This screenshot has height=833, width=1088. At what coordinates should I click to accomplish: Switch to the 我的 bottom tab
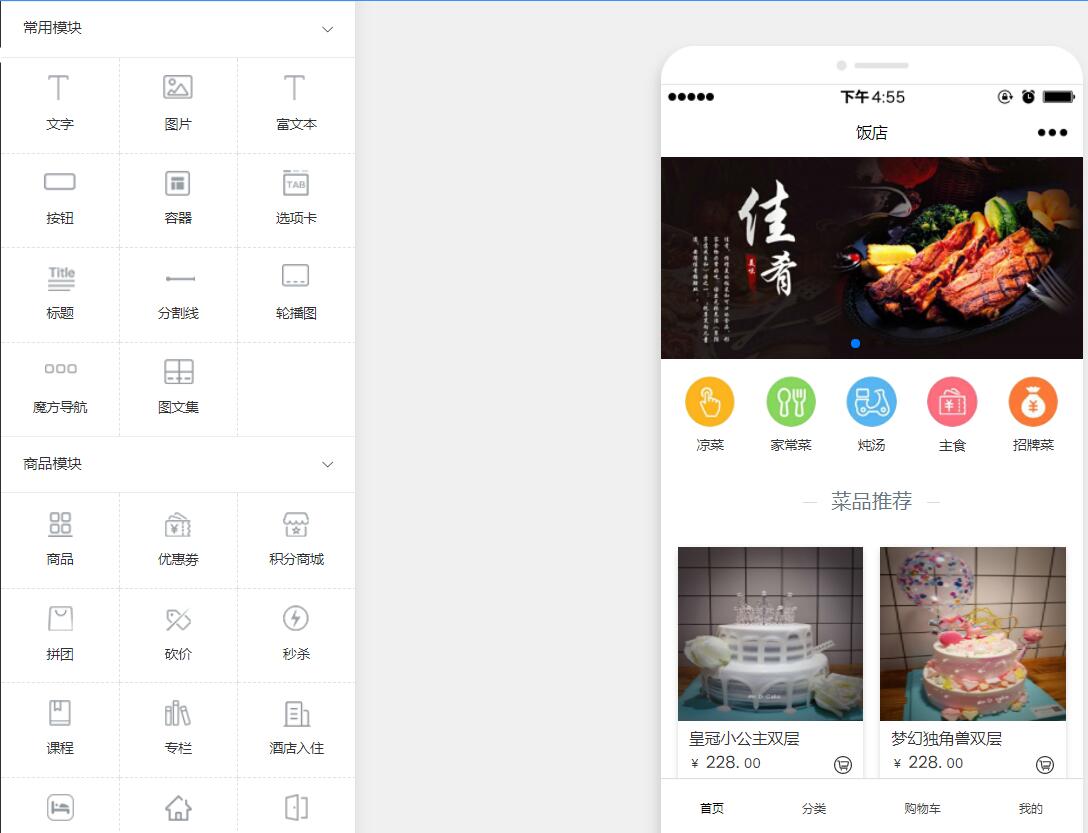pyautogui.click(x=1030, y=808)
